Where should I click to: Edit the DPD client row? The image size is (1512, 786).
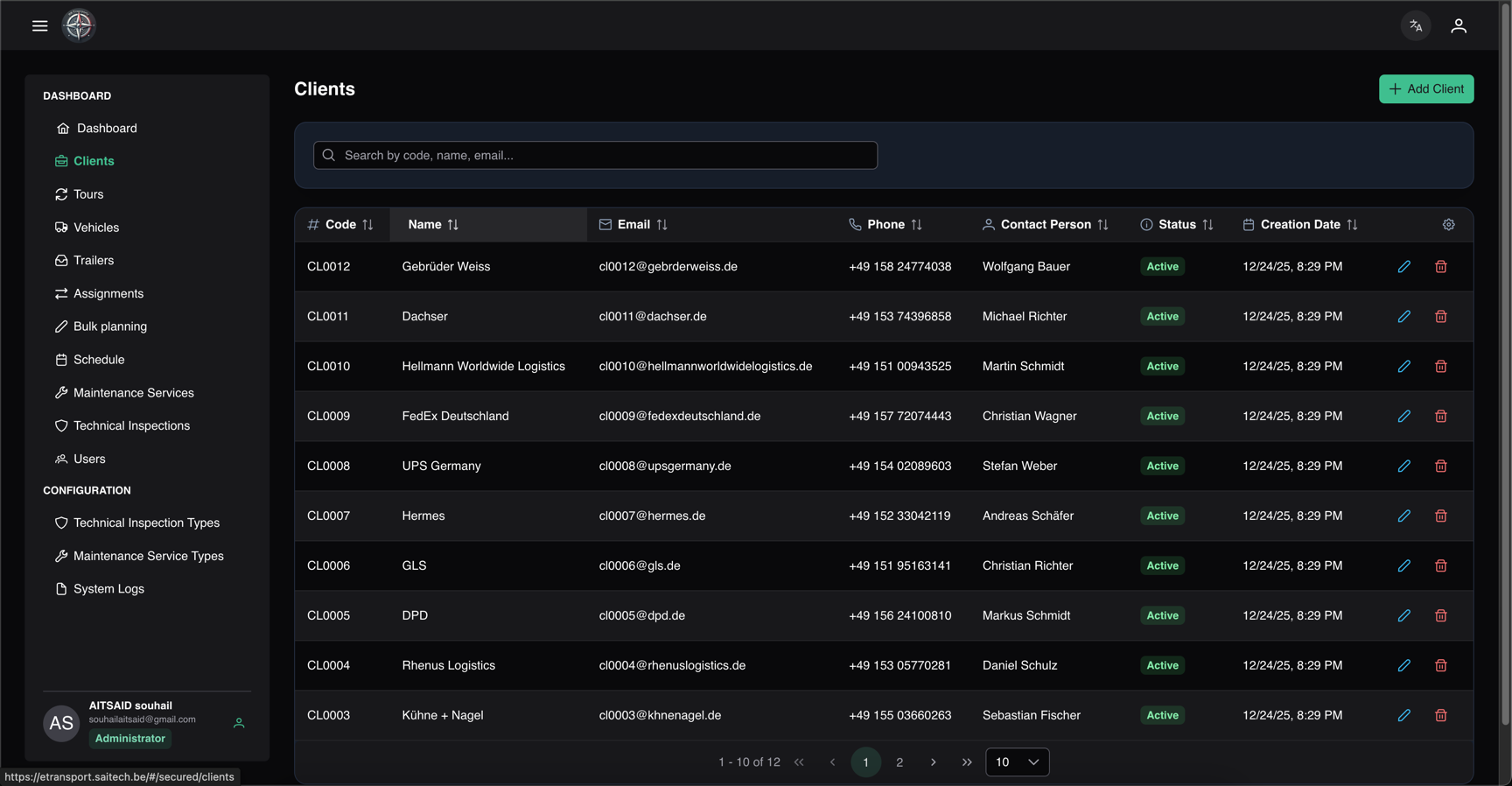pos(1404,616)
